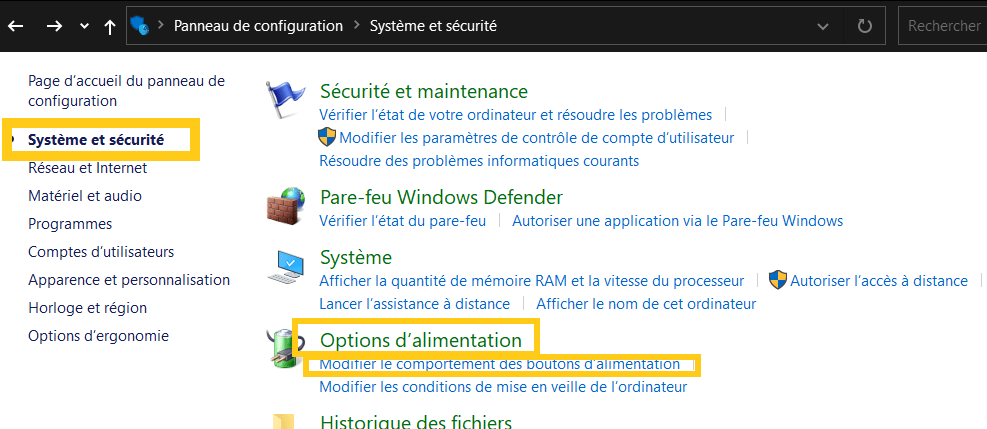The image size is (987, 429).
Task: Open the recent locations dropdown arrow
Action: click(84, 26)
